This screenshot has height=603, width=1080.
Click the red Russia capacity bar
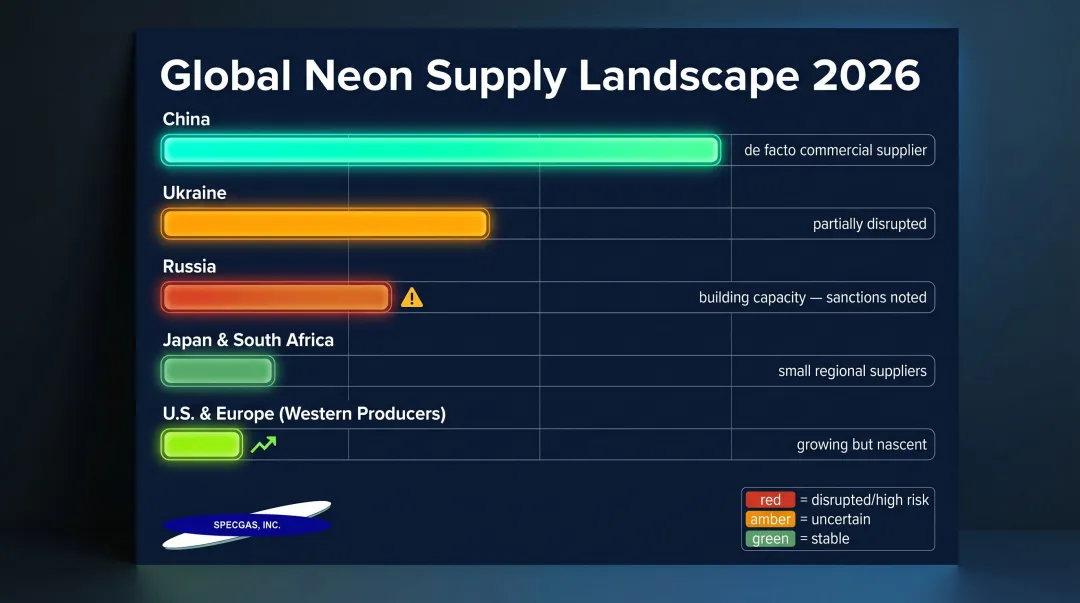click(276, 296)
